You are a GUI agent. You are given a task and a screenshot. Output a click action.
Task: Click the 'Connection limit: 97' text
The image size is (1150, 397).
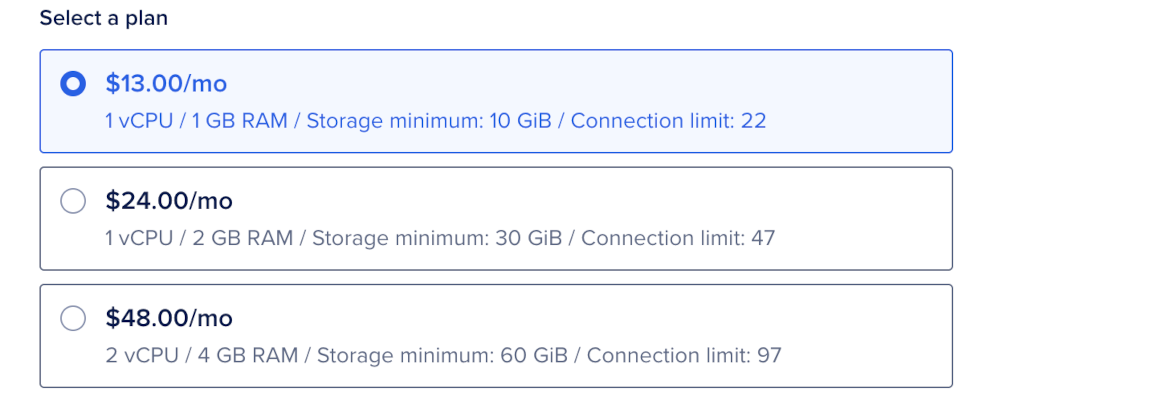(x=684, y=356)
